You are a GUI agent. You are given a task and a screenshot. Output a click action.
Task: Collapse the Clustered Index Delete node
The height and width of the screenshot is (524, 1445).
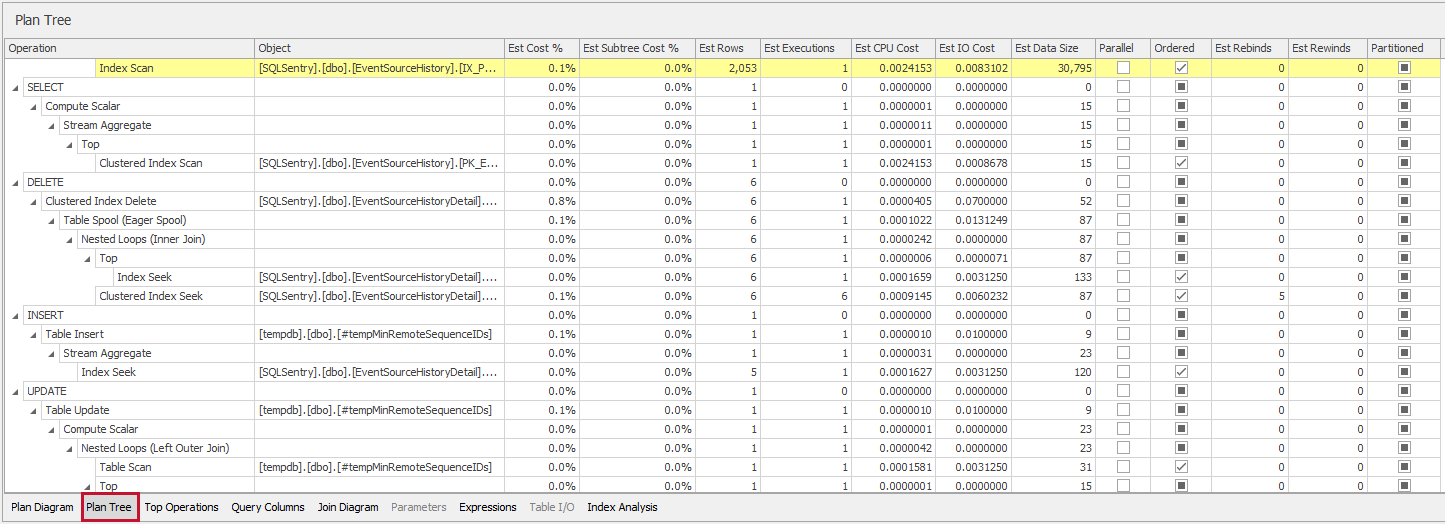33,201
